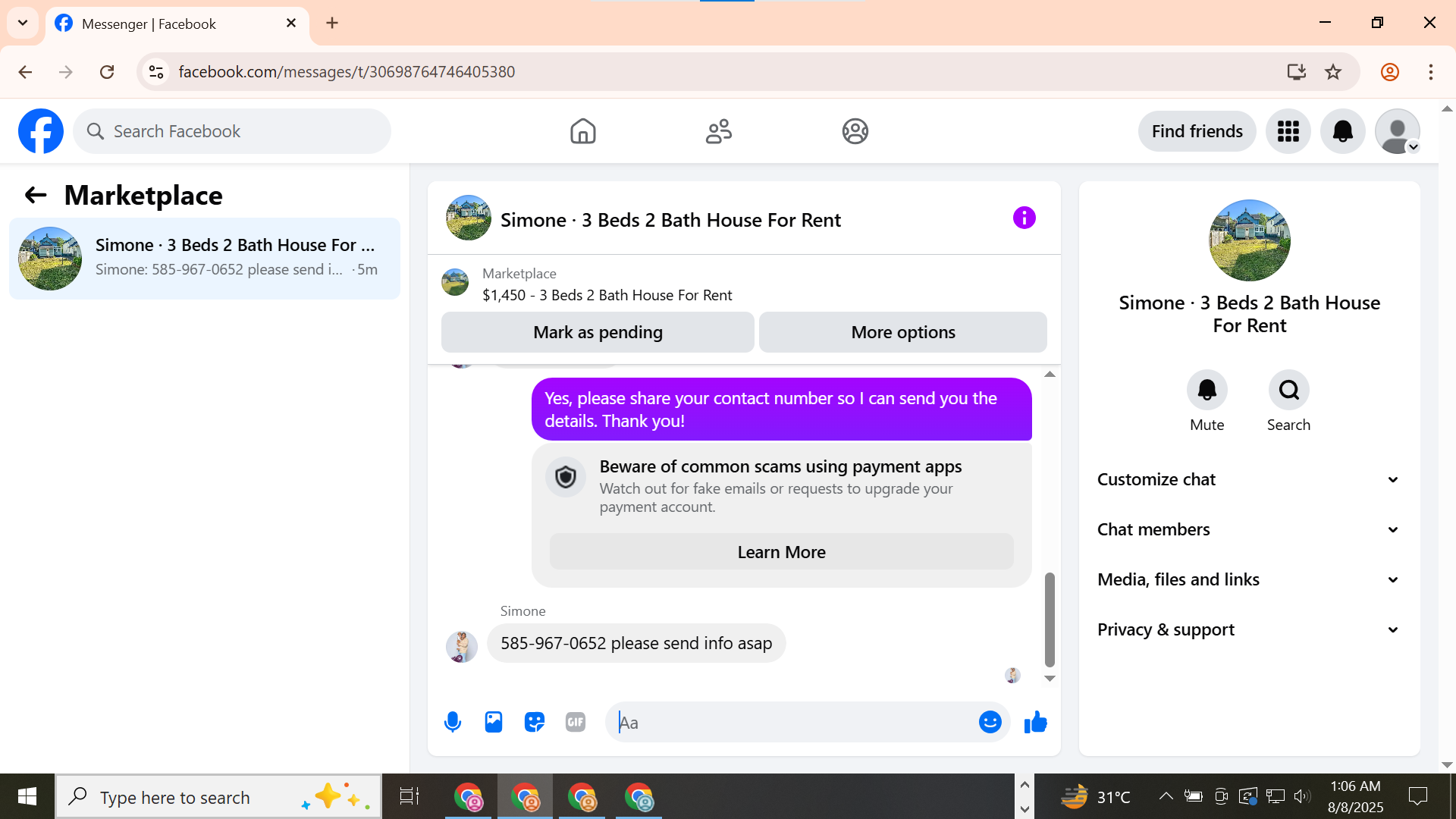Open emoji picker in message box

click(990, 722)
